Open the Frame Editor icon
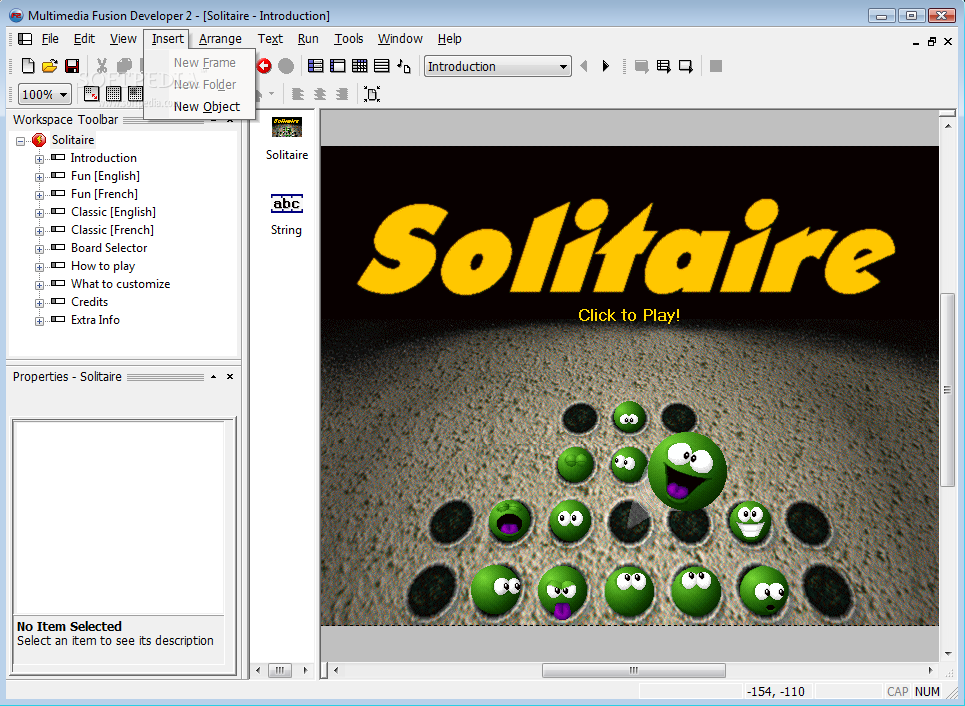965x706 pixels. (338, 66)
